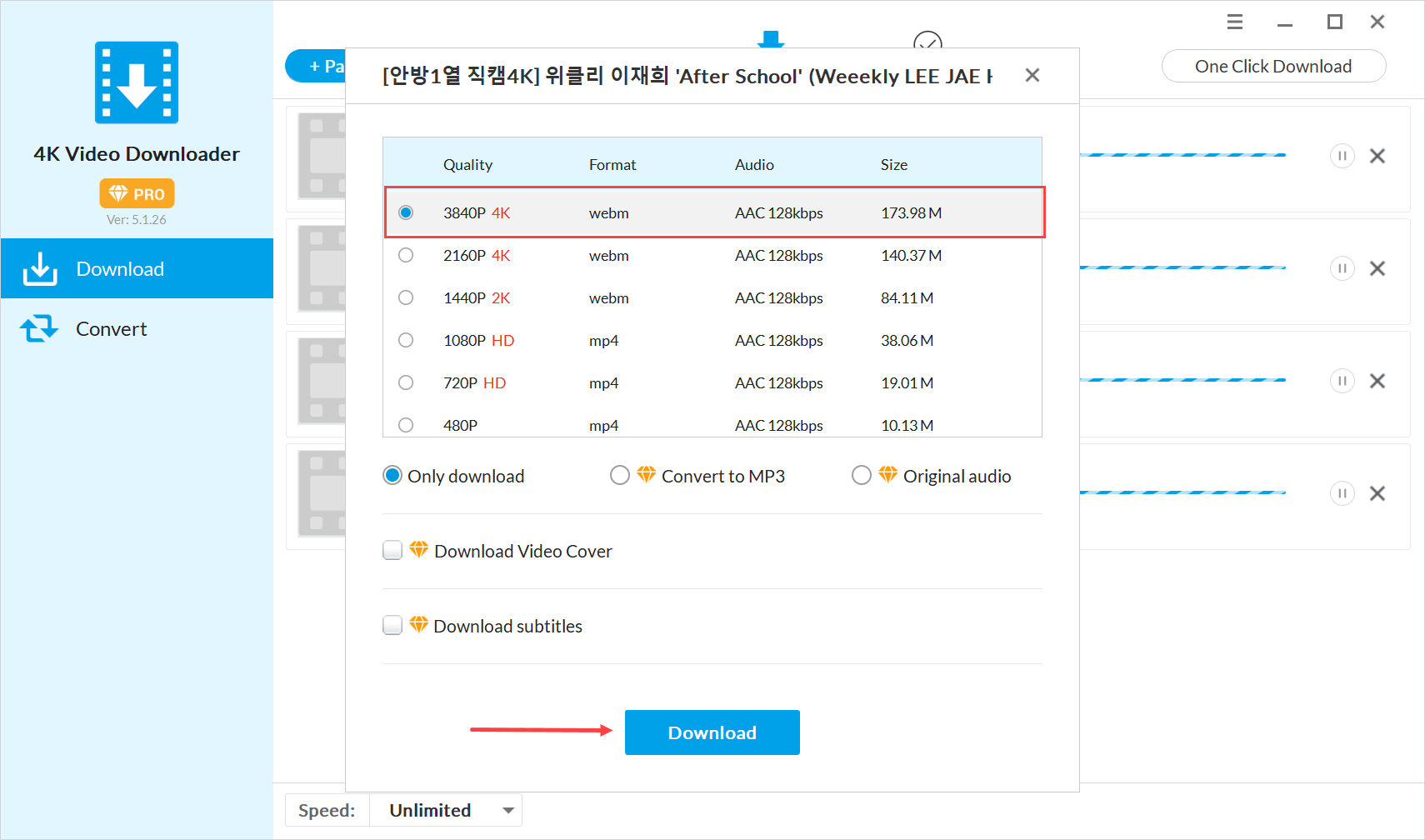Expand the Speed Unlimited dropdown
This screenshot has height=840, width=1425.
coord(445,810)
